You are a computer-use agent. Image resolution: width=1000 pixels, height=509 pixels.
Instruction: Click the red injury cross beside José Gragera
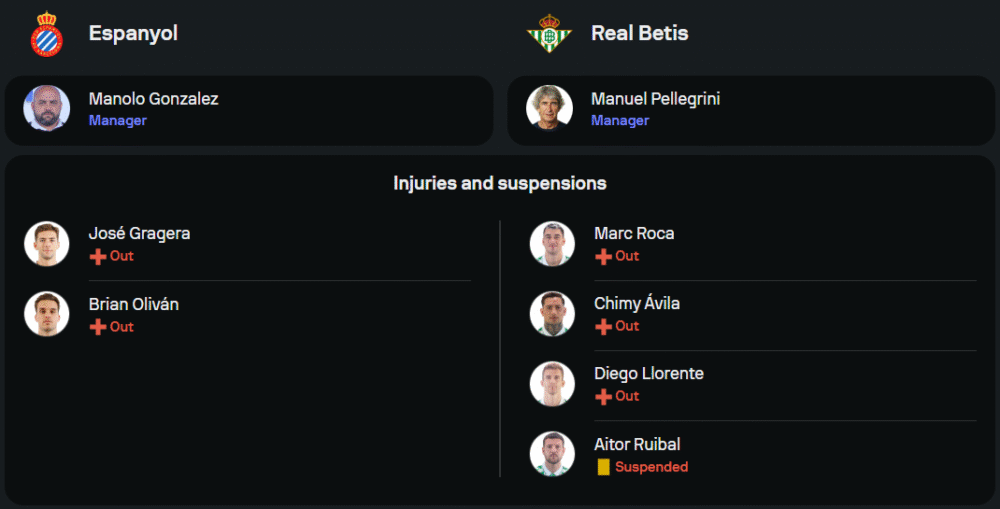coord(98,257)
